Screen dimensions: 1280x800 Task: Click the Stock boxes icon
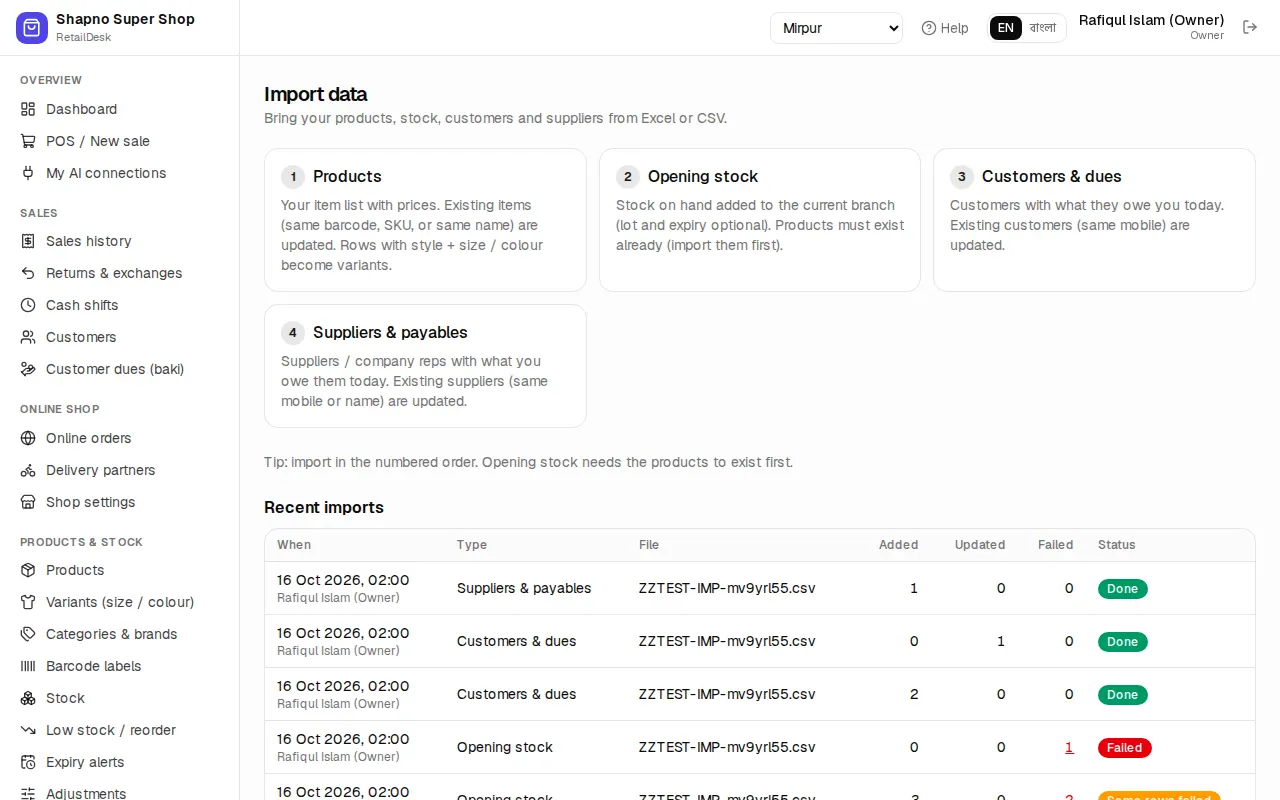coord(28,698)
